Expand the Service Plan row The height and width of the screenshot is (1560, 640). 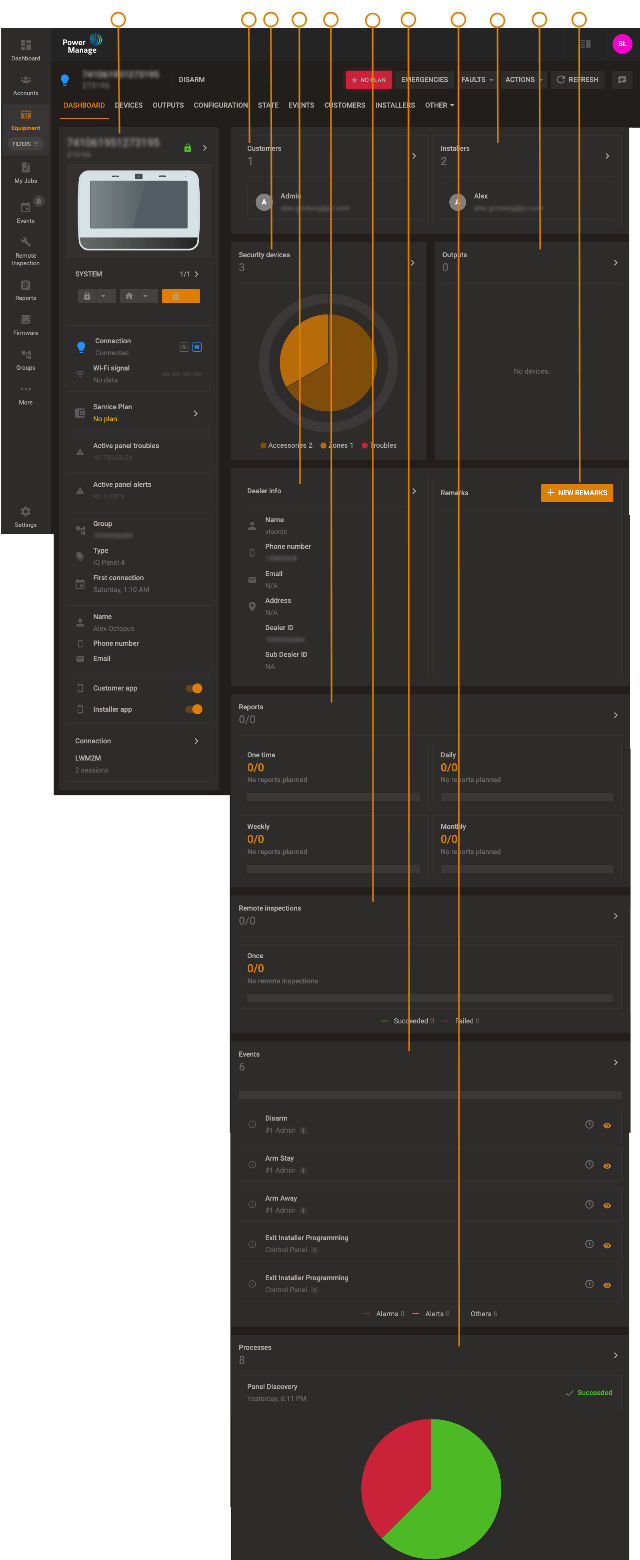(x=140, y=413)
